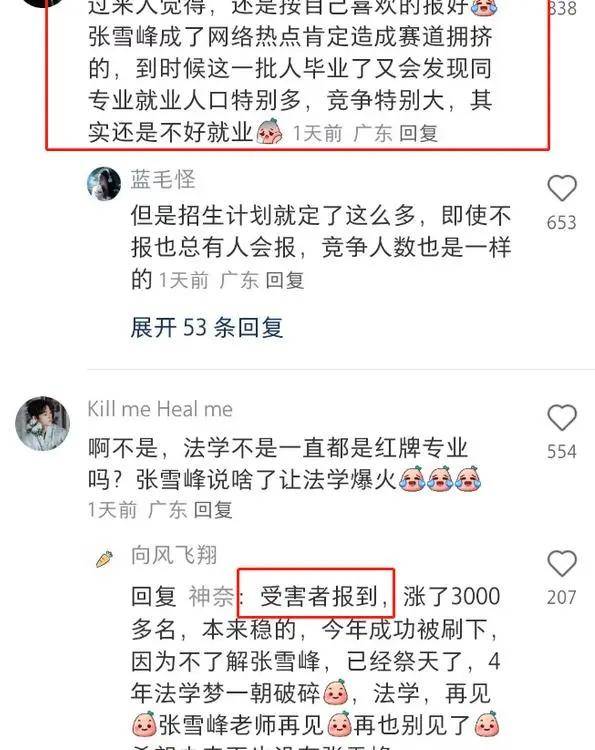The height and width of the screenshot is (750, 595).
Task: Click the reply text 受害者报到
Action: pyautogui.click(x=319, y=596)
